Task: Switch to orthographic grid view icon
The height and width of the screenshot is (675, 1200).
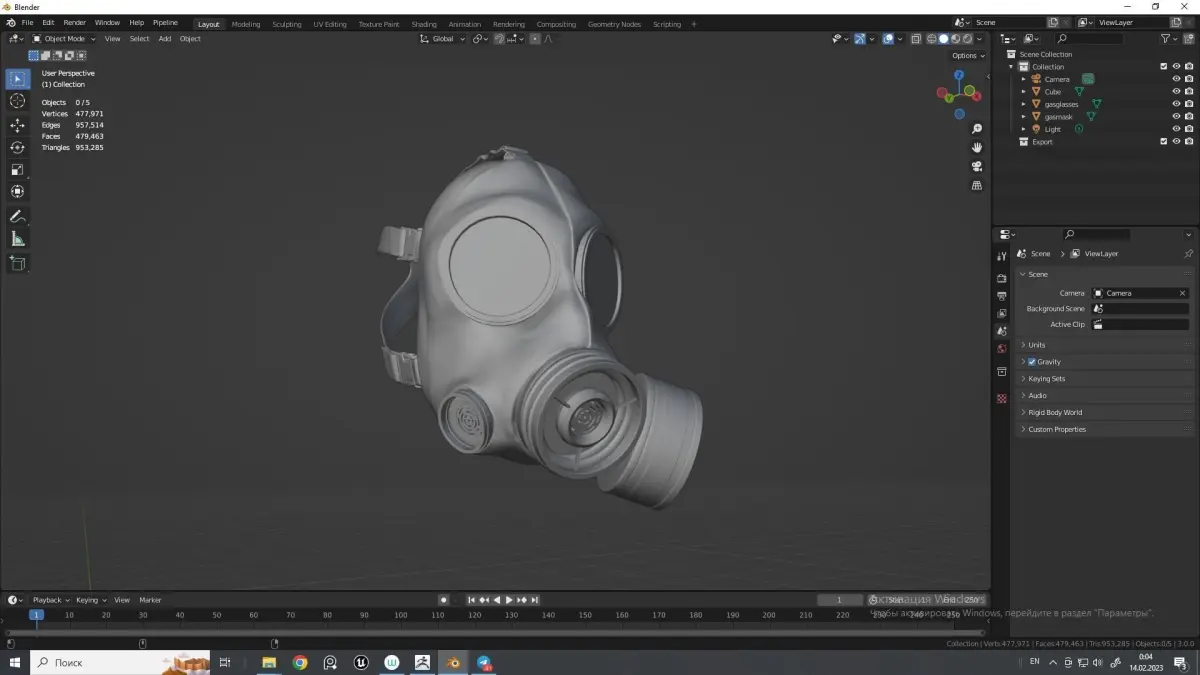Action: (977, 185)
